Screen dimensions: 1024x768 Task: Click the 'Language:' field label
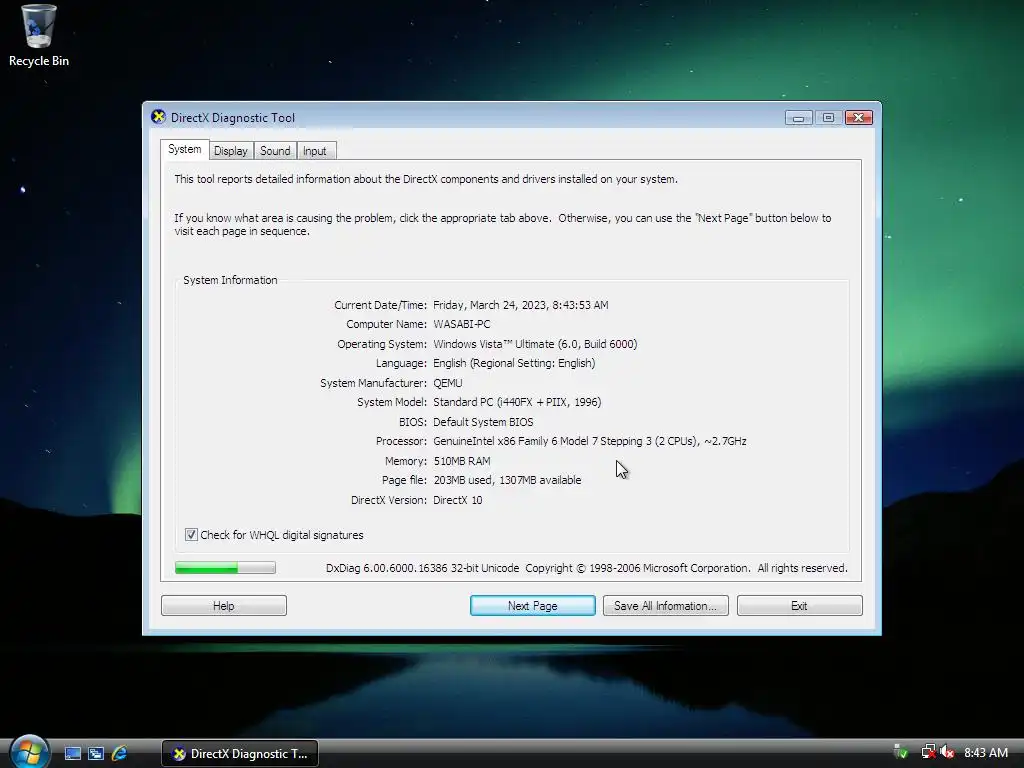click(401, 363)
